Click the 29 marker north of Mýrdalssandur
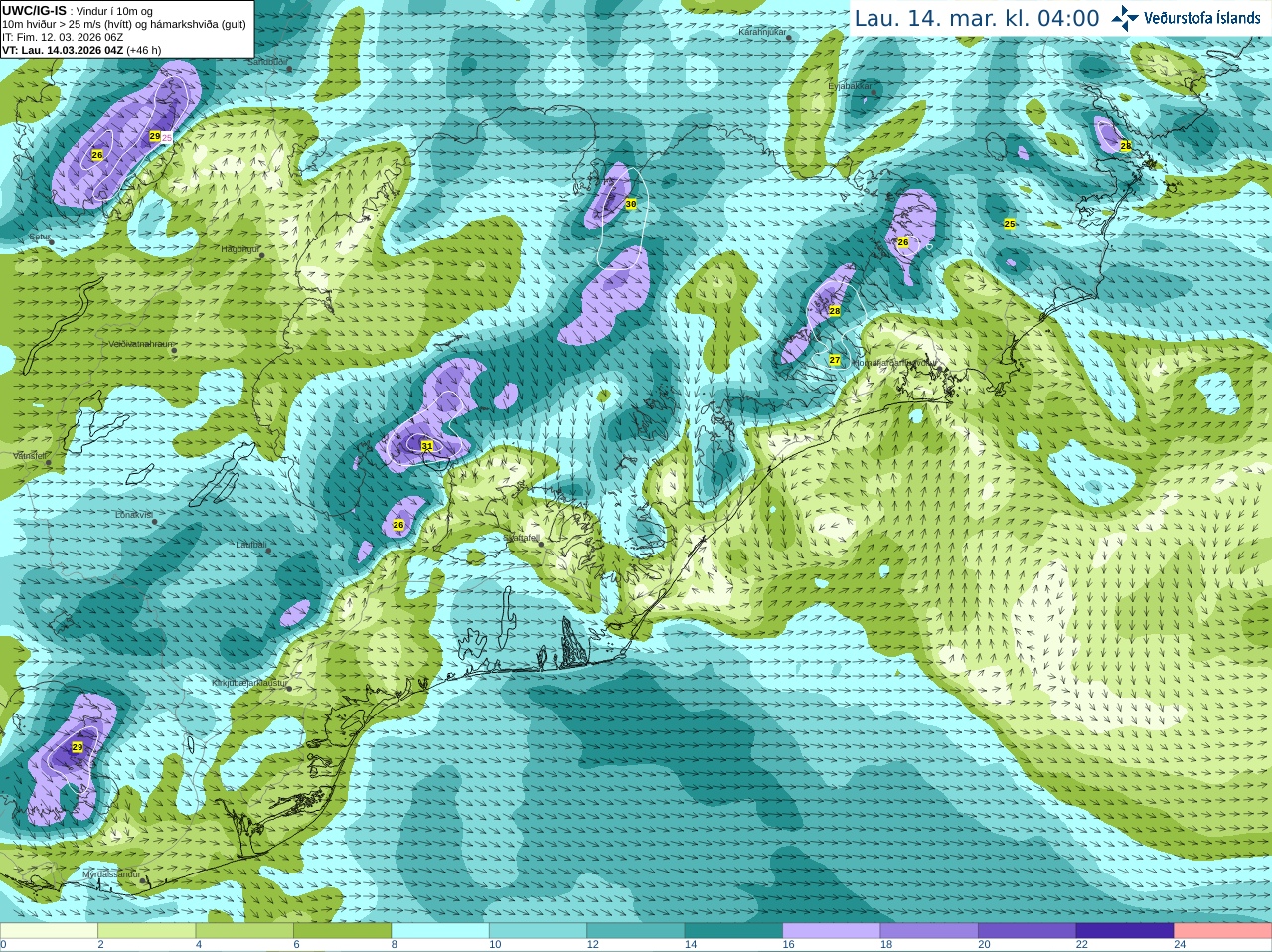This screenshot has height=952, width=1272. click(x=78, y=747)
